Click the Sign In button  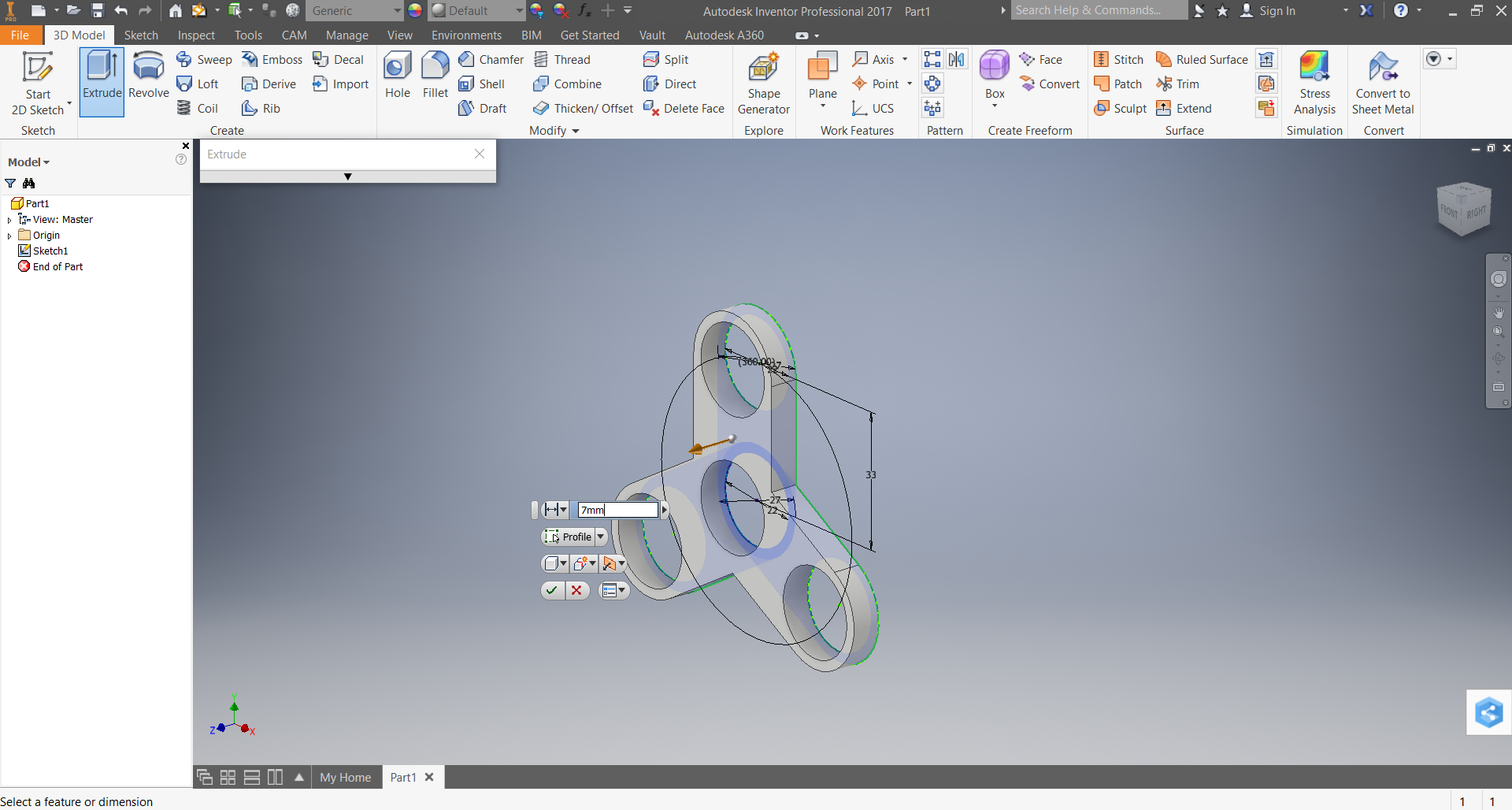[1268, 11]
